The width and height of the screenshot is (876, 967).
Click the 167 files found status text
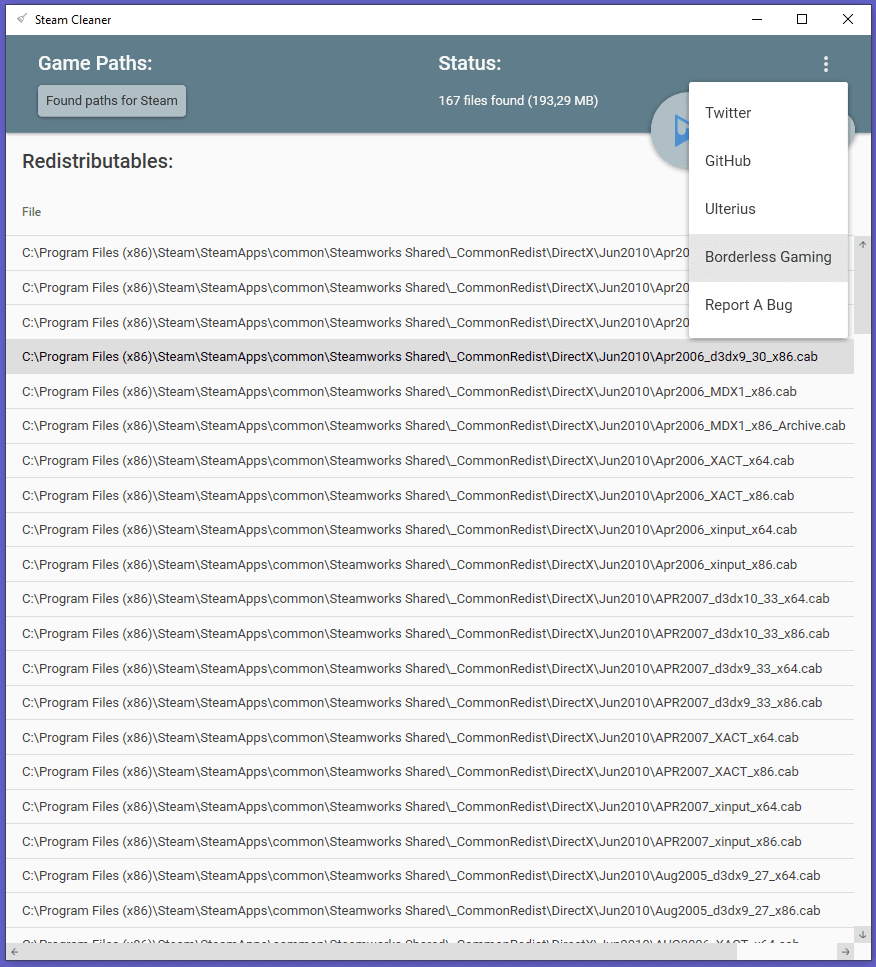click(518, 101)
